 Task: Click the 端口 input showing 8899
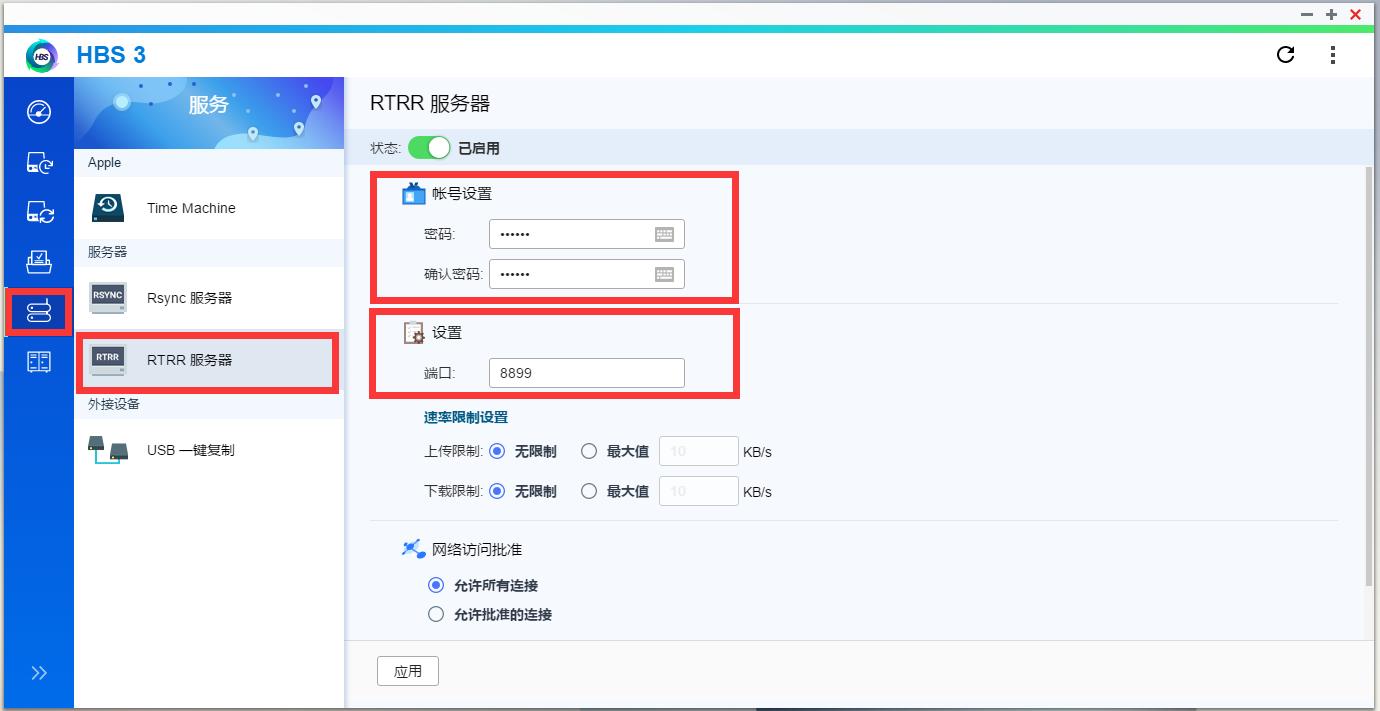[x=587, y=372]
